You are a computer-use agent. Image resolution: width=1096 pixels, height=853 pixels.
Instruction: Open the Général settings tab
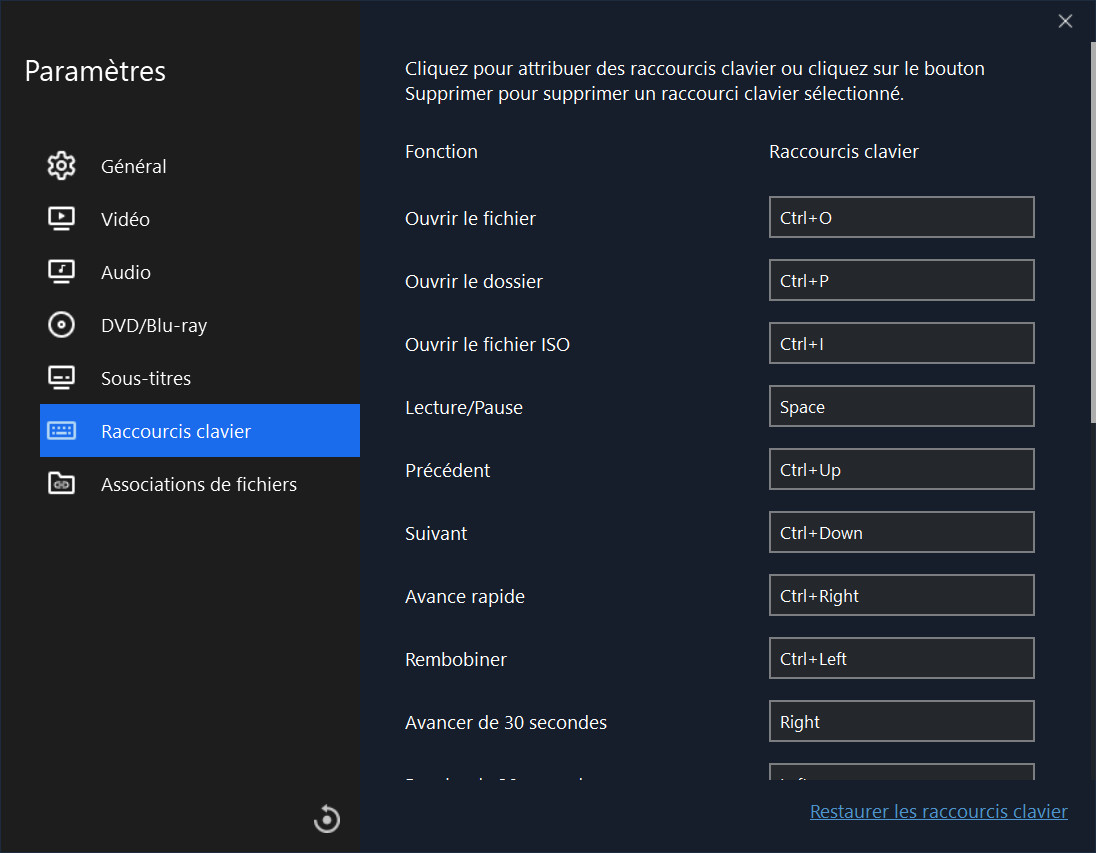coord(134,166)
